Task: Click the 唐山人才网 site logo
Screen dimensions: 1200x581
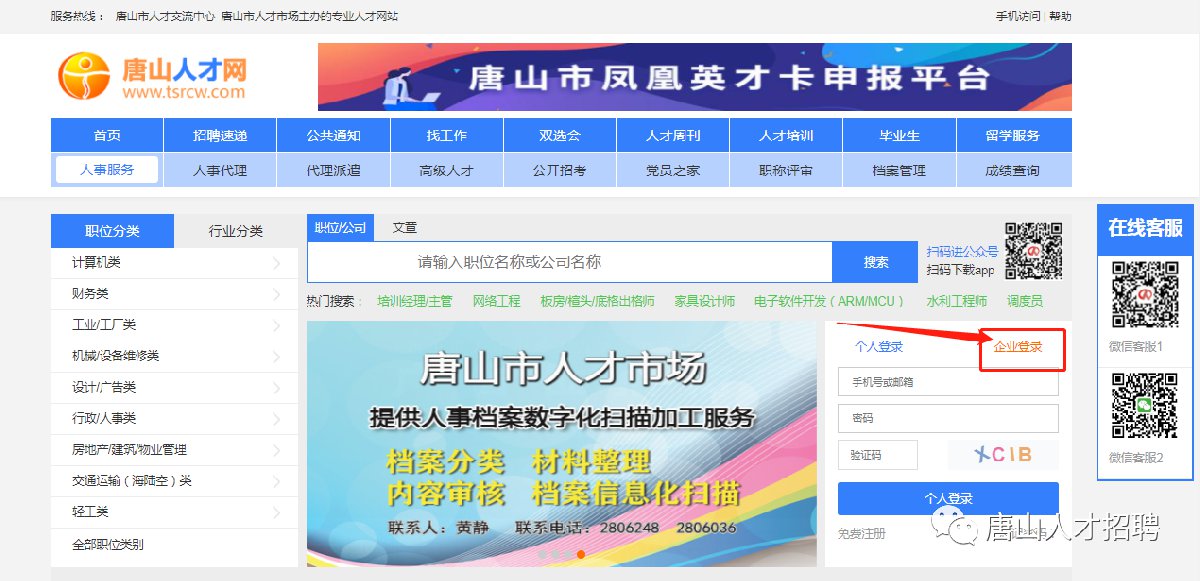Action: 152,77
